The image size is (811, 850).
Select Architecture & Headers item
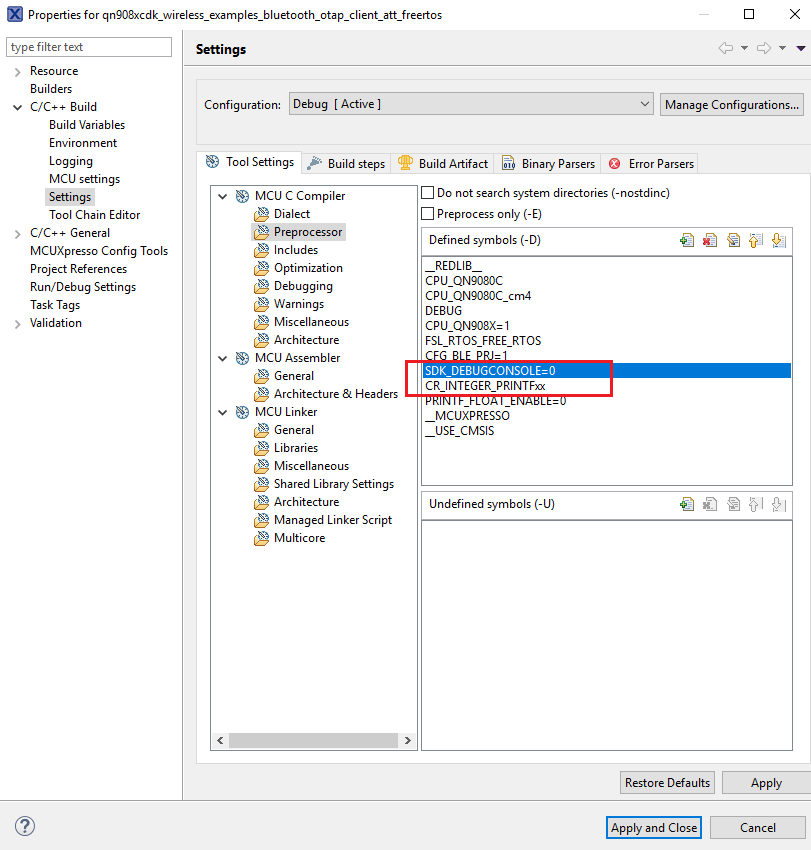coord(336,394)
